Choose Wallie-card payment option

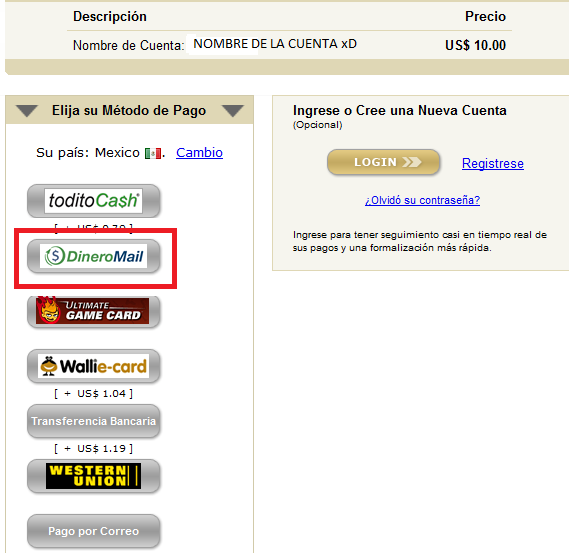click(x=94, y=366)
